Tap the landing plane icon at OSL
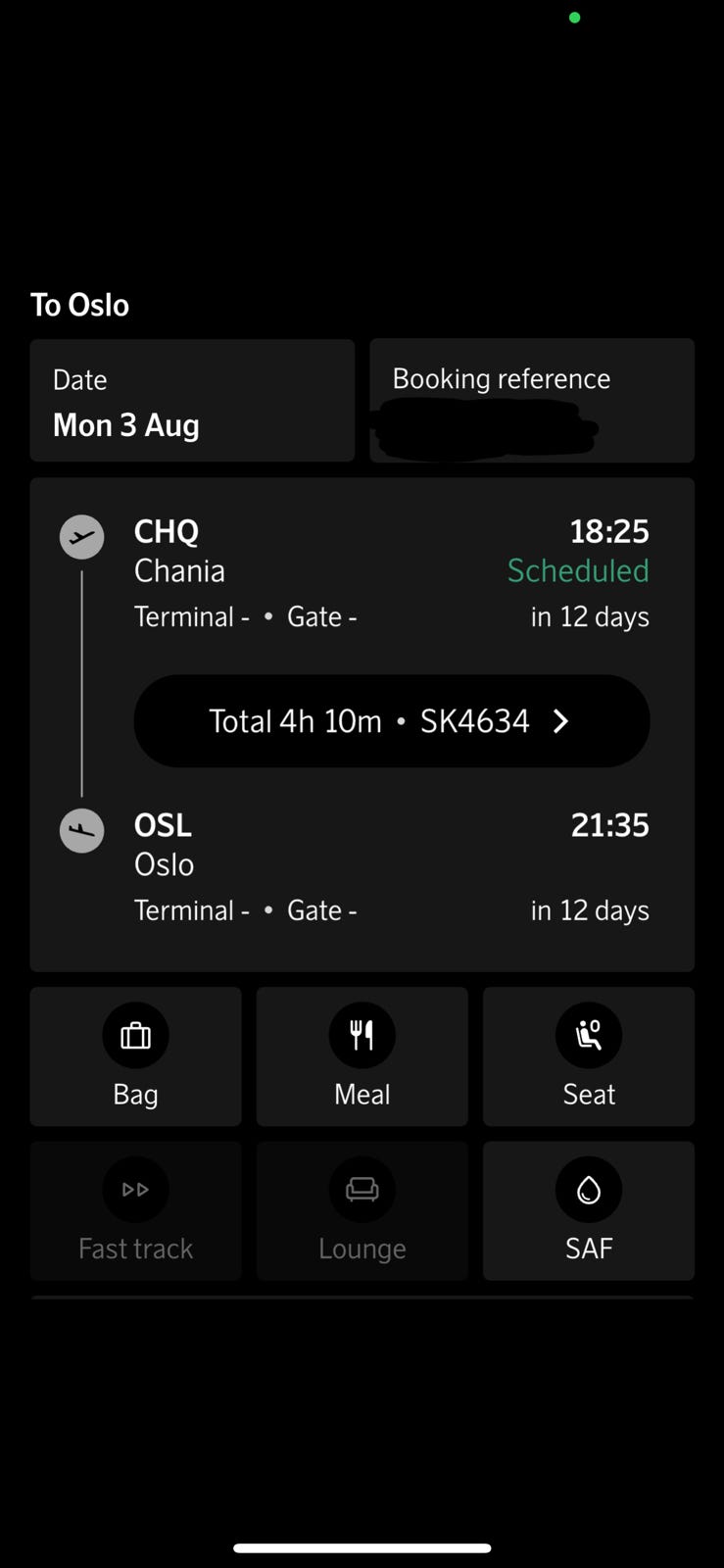This screenshot has height=1568, width=724. (82, 831)
